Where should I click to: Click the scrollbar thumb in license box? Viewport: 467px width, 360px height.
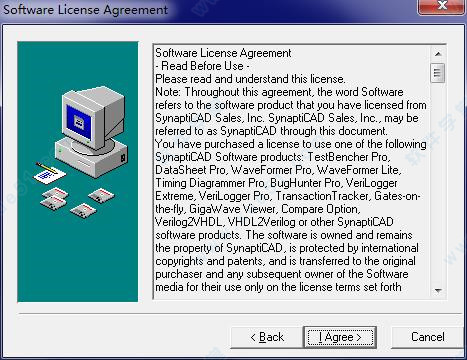point(437,72)
